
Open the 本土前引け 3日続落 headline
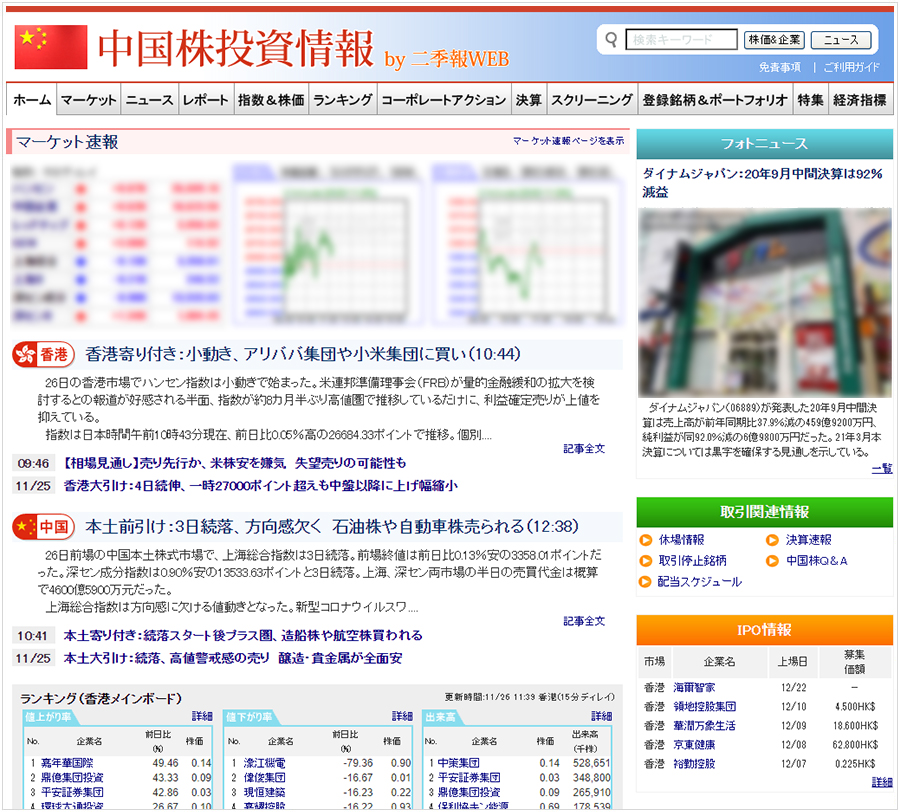pos(332,526)
